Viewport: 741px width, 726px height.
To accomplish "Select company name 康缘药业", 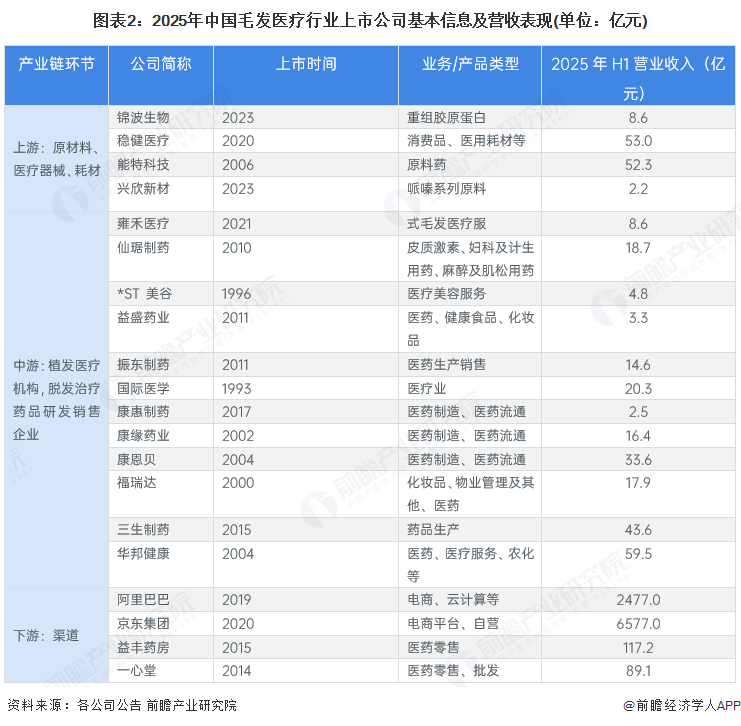I will click(143, 436).
